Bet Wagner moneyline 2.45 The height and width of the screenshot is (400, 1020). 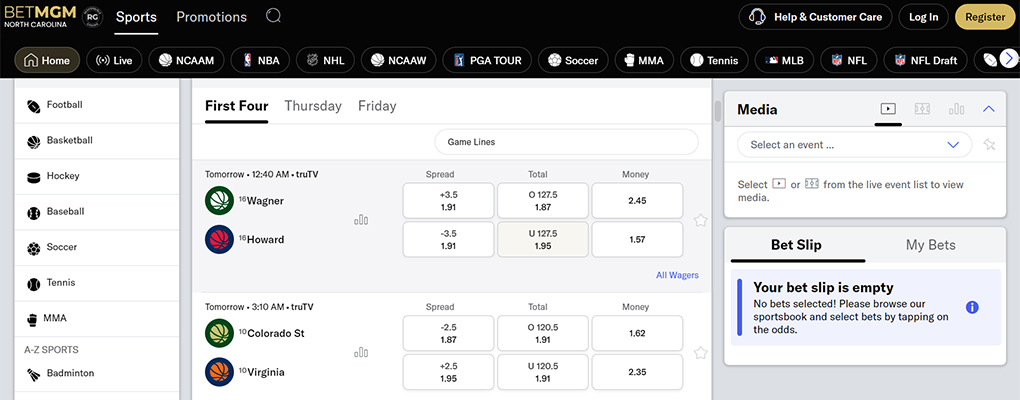(x=637, y=201)
